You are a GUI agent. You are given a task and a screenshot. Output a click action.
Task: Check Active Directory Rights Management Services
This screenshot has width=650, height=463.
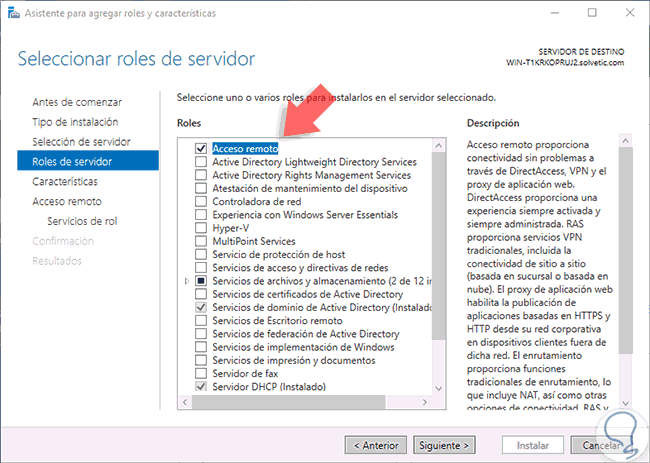[x=201, y=175]
